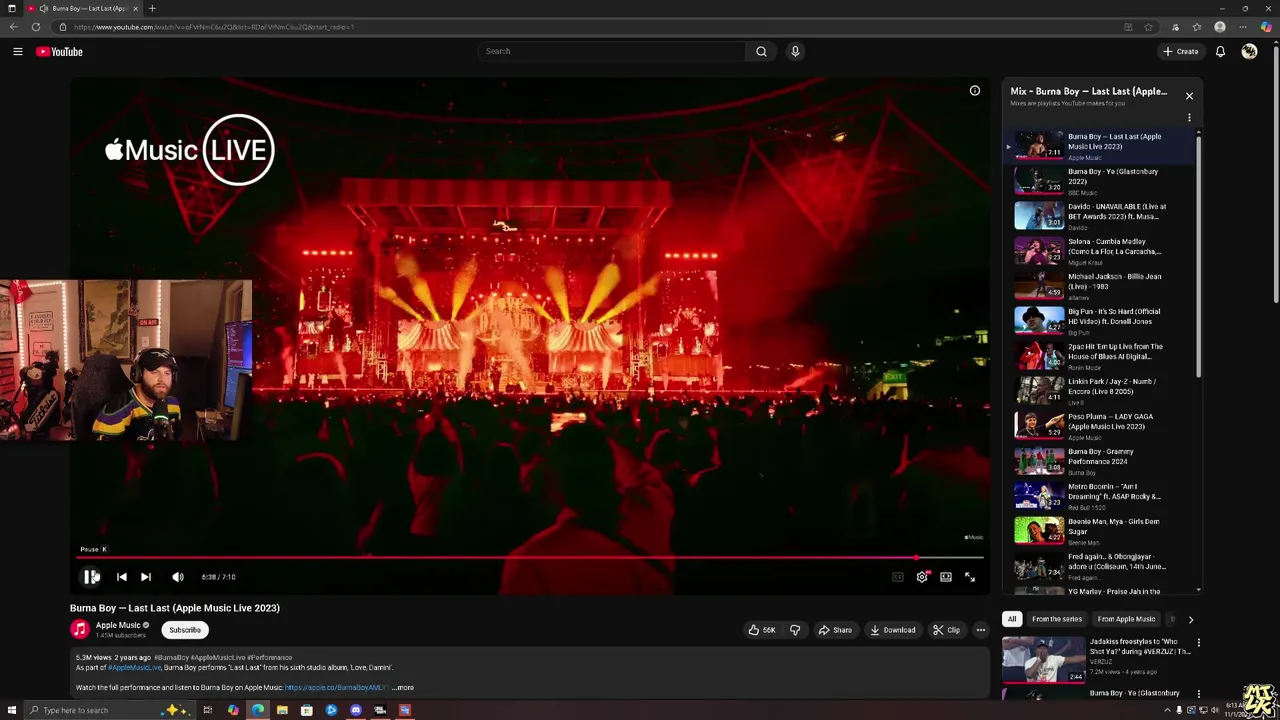Toggle subtitles with the CC button
This screenshot has height=720, width=1280.
coord(897,577)
